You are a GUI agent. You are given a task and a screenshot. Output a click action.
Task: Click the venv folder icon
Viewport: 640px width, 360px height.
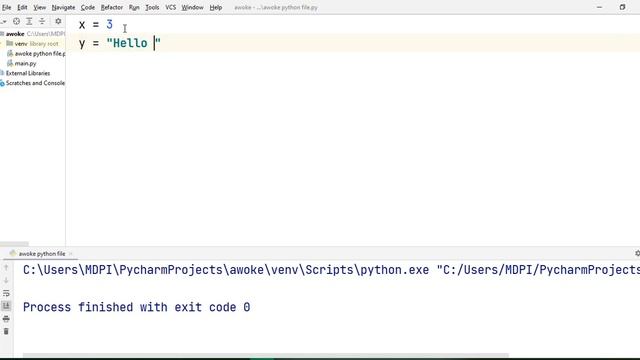coord(10,43)
